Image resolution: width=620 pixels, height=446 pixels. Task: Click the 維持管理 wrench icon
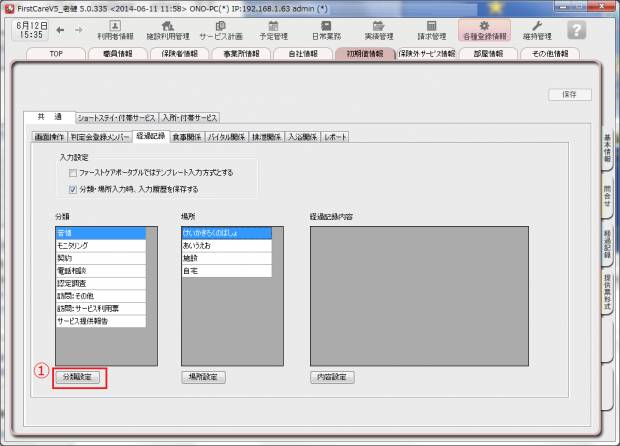[x=536, y=29]
